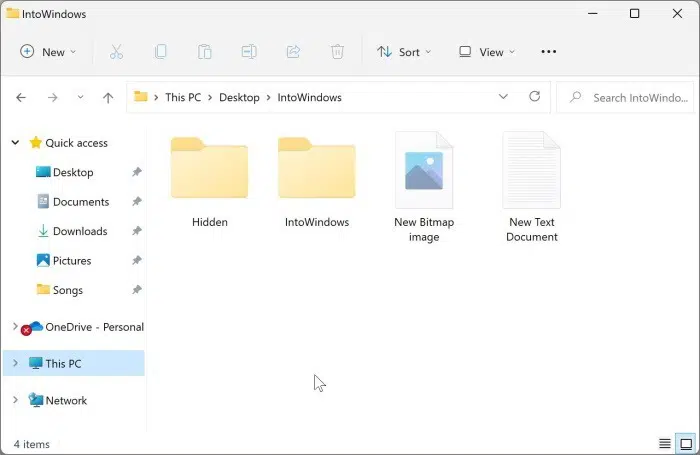Expand the Network node
The width and height of the screenshot is (700, 455).
click(x=15, y=400)
